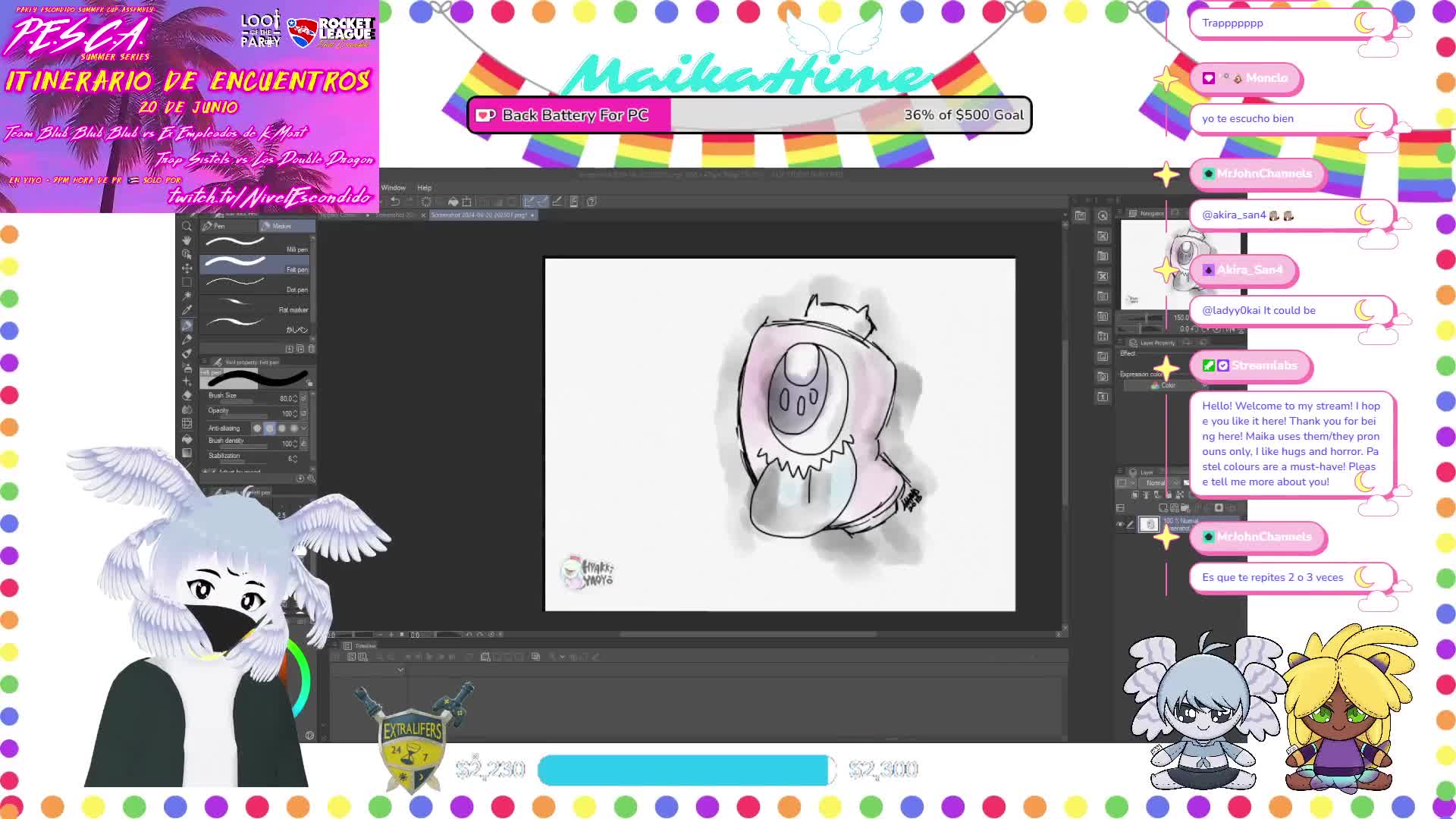Select the Hand move-view tool

pos(187,240)
